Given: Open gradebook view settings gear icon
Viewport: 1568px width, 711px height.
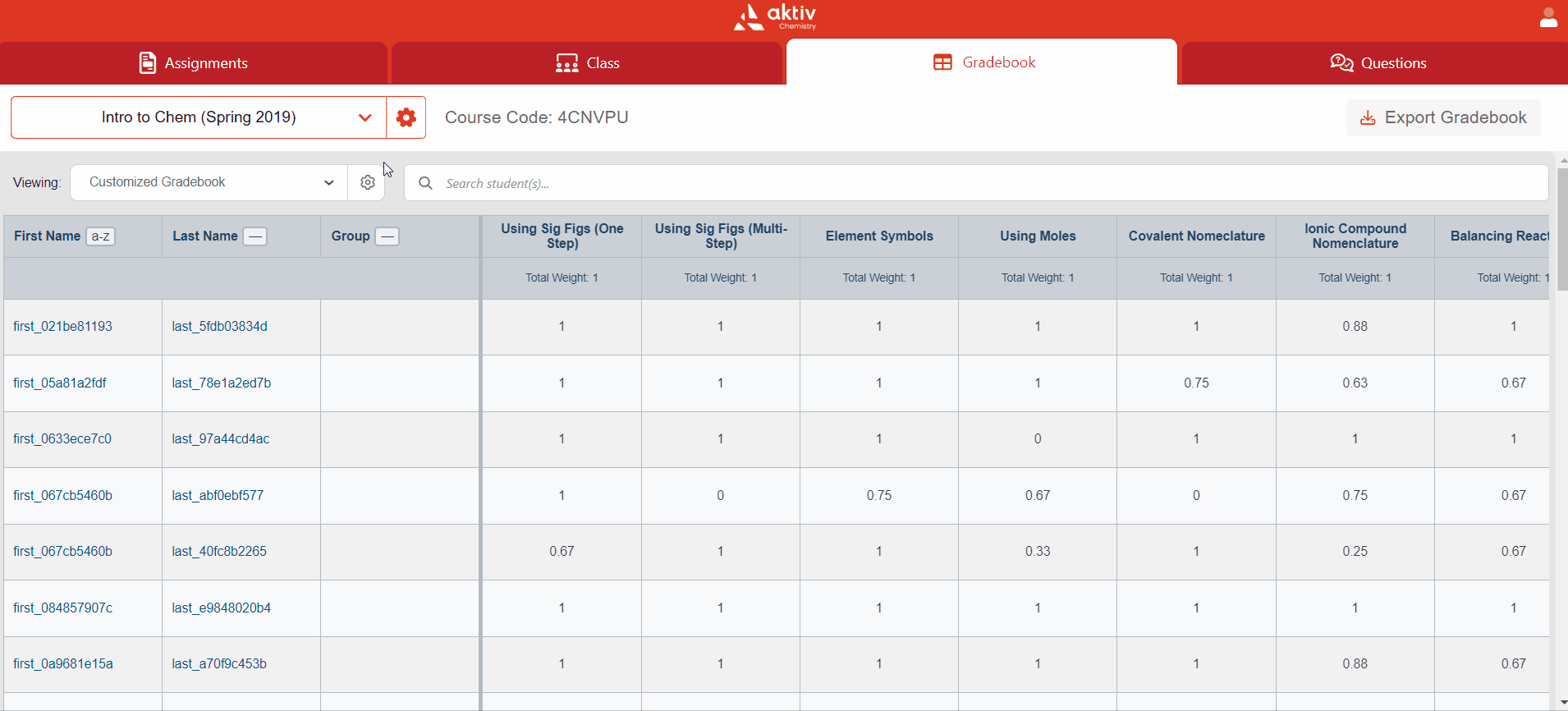Looking at the screenshot, I should [367, 182].
